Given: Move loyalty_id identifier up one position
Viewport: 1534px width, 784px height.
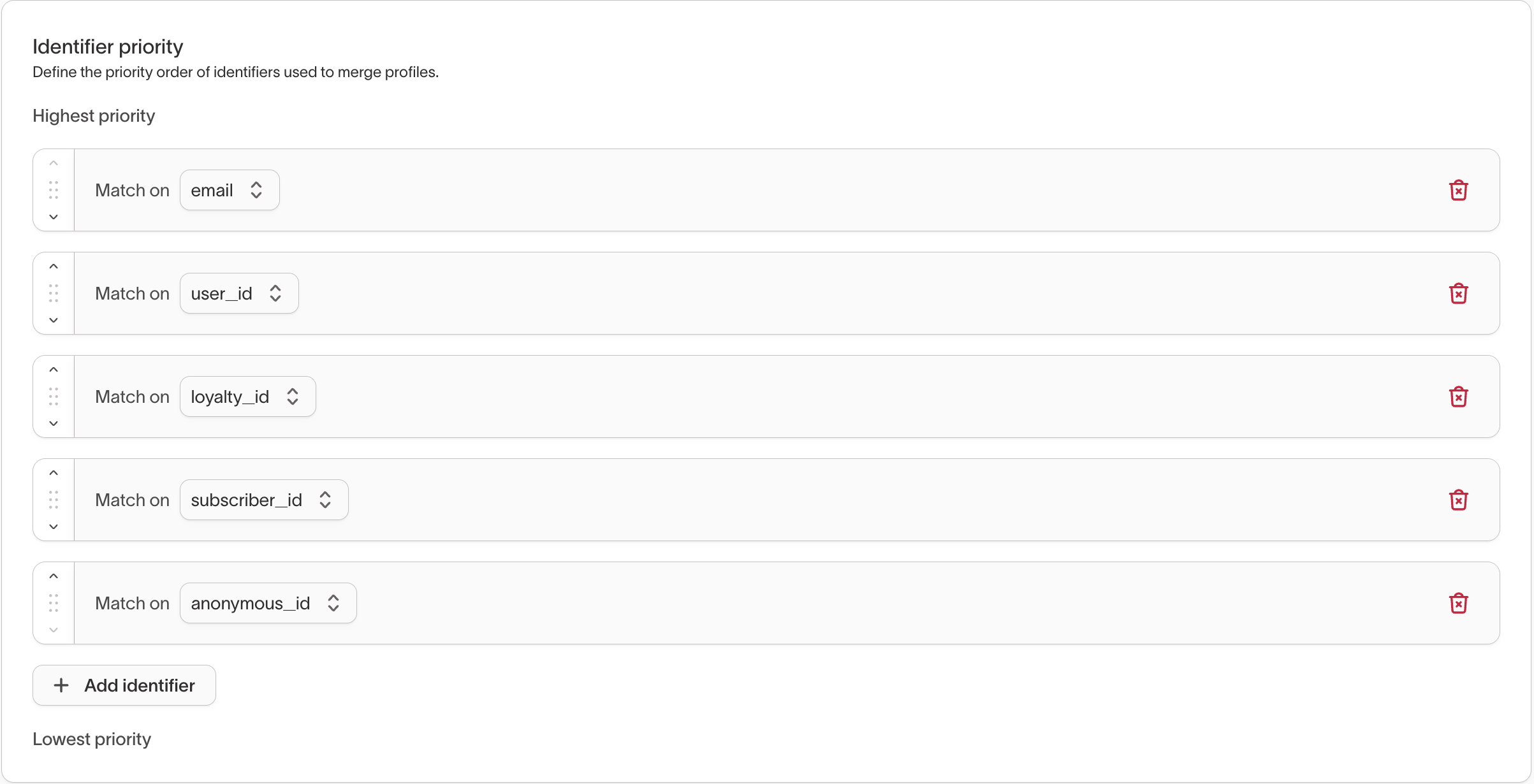Looking at the screenshot, I should click(54, 370).
